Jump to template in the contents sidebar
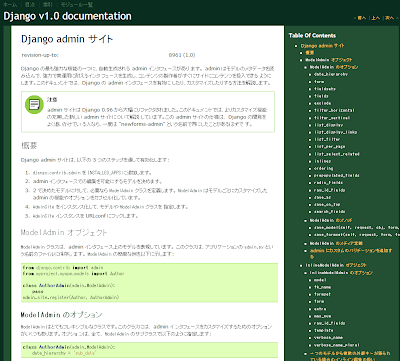This screenshot has width=400, height=361. (x=324, y=330)
